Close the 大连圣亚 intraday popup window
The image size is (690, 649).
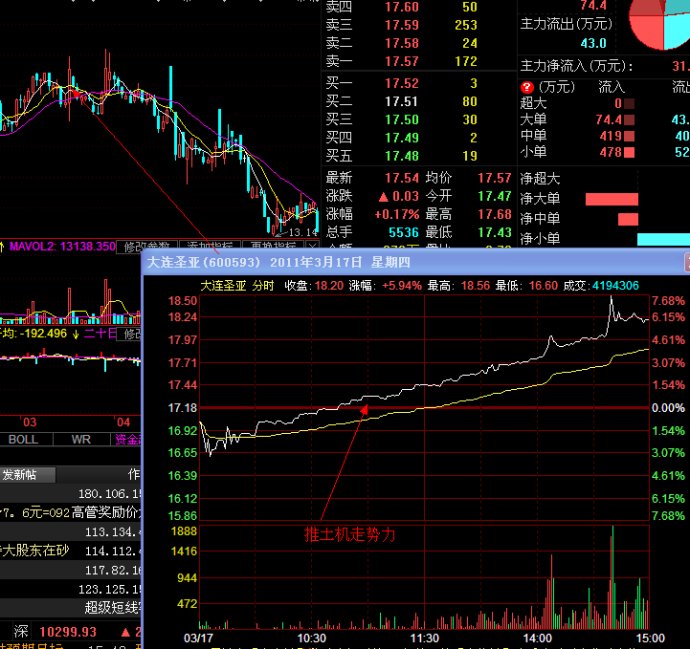tap(686, 262)
